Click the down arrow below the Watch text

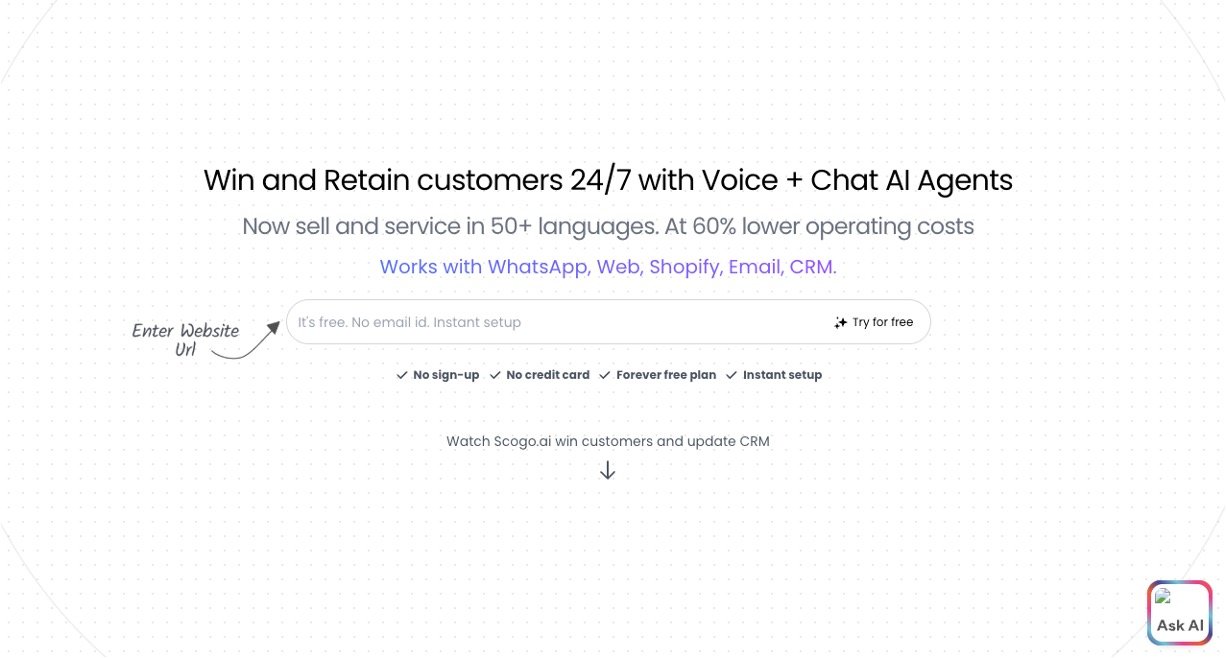(608, 470)
